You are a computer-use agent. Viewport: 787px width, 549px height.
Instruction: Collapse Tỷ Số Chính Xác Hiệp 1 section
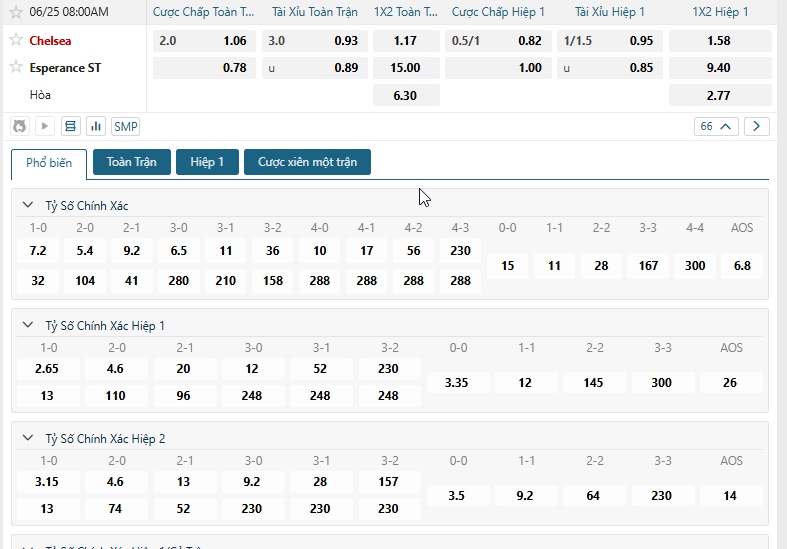point(28,325)
